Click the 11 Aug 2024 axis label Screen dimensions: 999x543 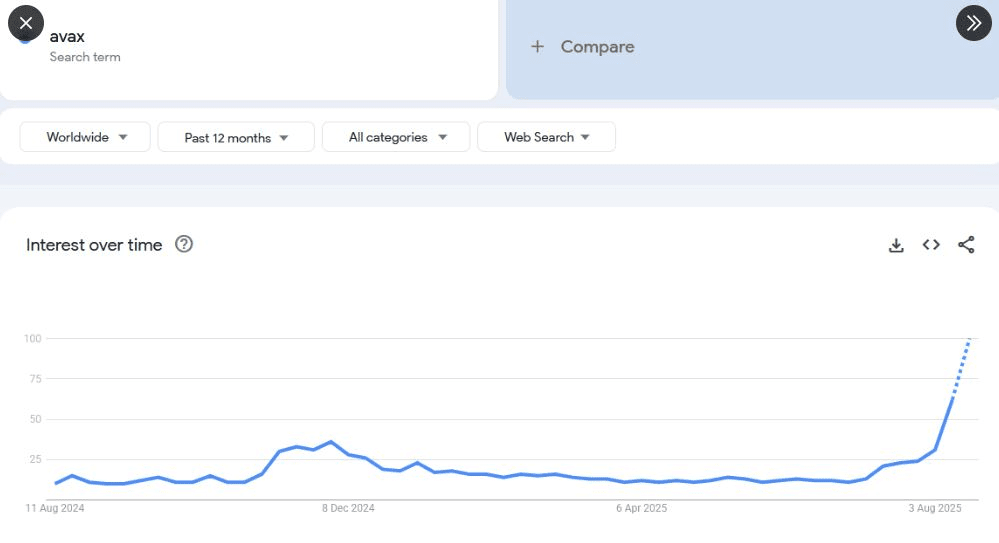click(x=55, y=508)
